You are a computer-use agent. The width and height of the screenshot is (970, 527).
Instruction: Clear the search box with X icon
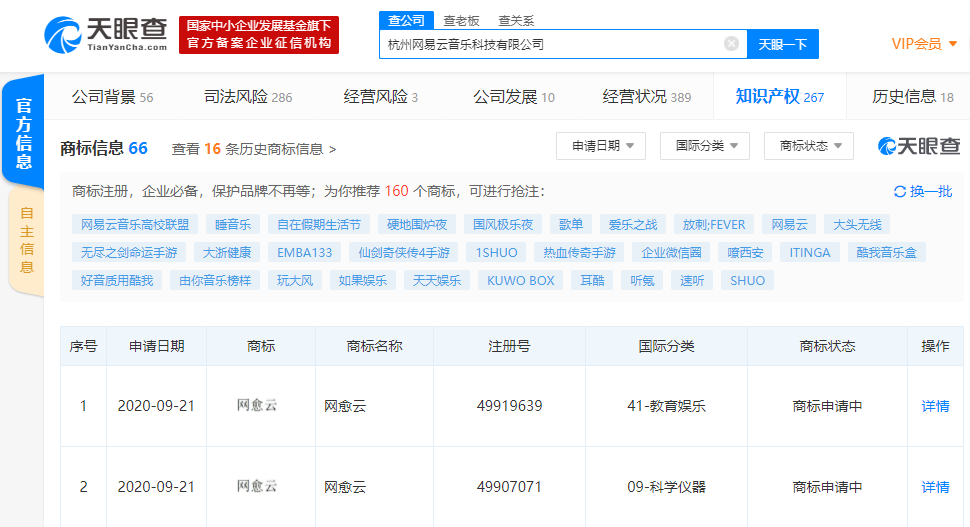coord(731,44)
